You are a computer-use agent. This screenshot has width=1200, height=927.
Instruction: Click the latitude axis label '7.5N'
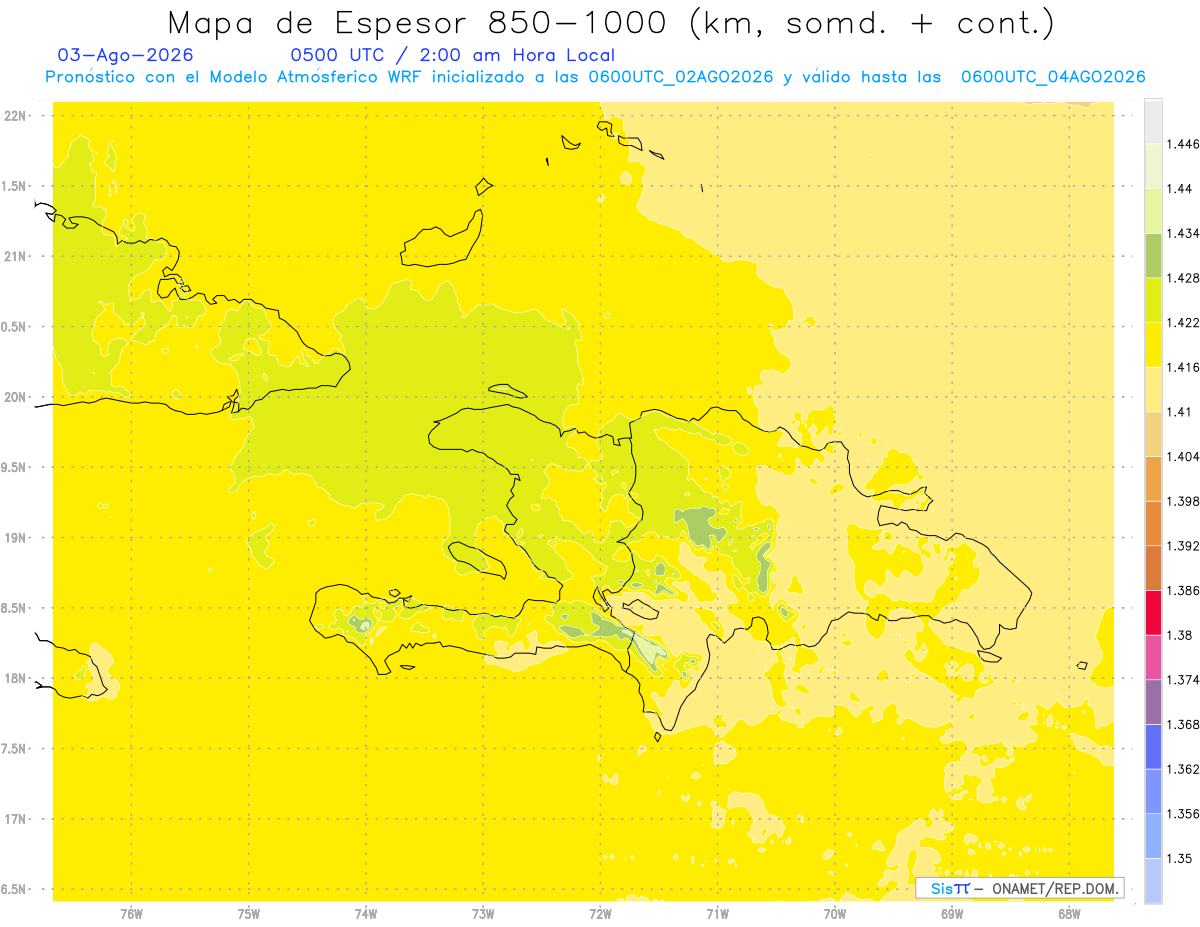point(14,749)
